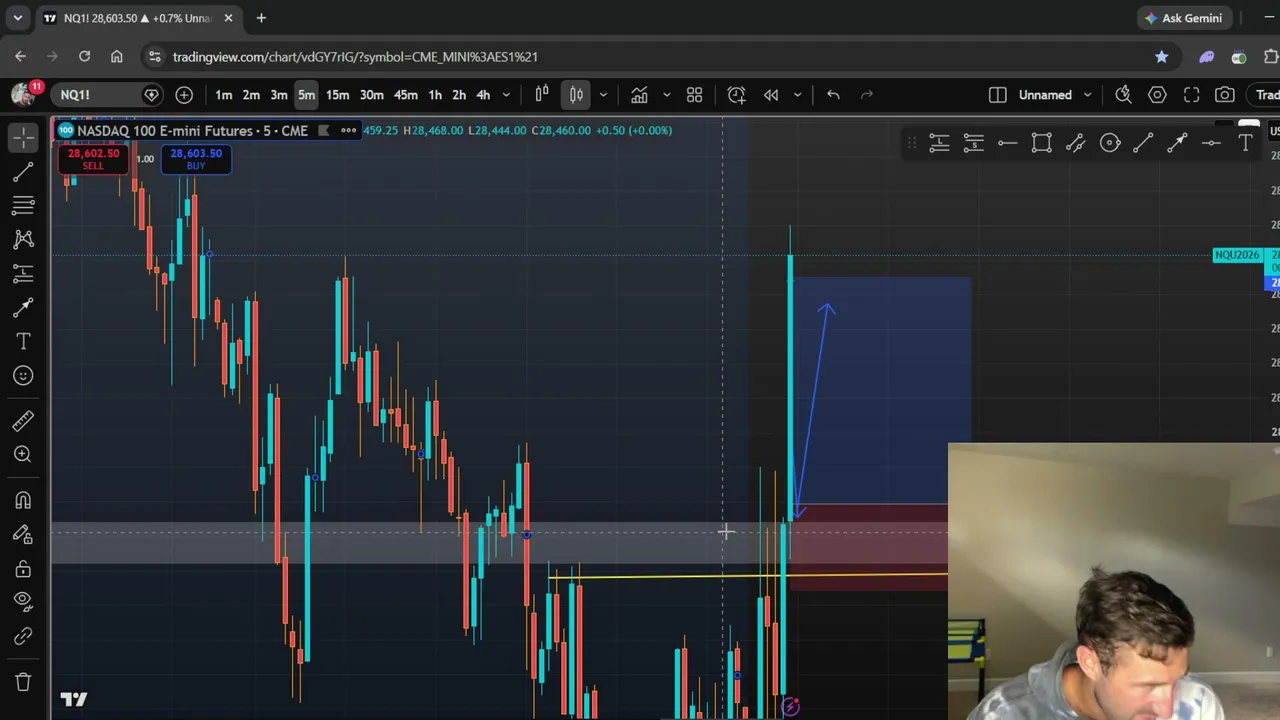The height and width of the screenshot is (720, 1280).
Task: Open the long position forecasting tool
Action: coord(23,273)
